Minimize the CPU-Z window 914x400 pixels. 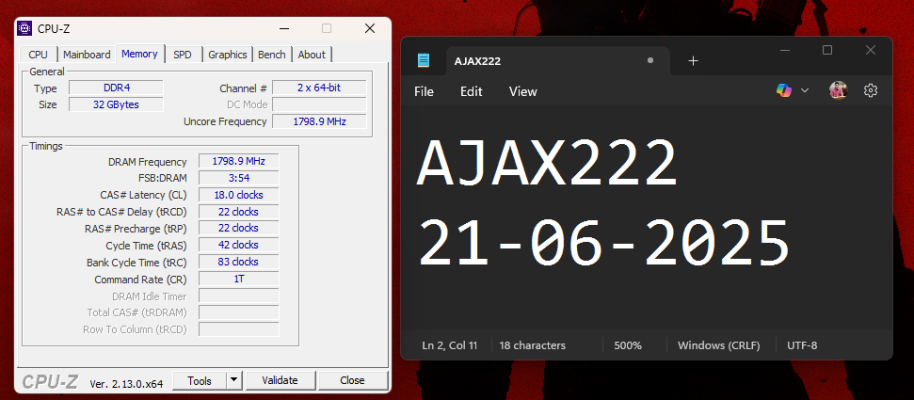coord(284,28)
